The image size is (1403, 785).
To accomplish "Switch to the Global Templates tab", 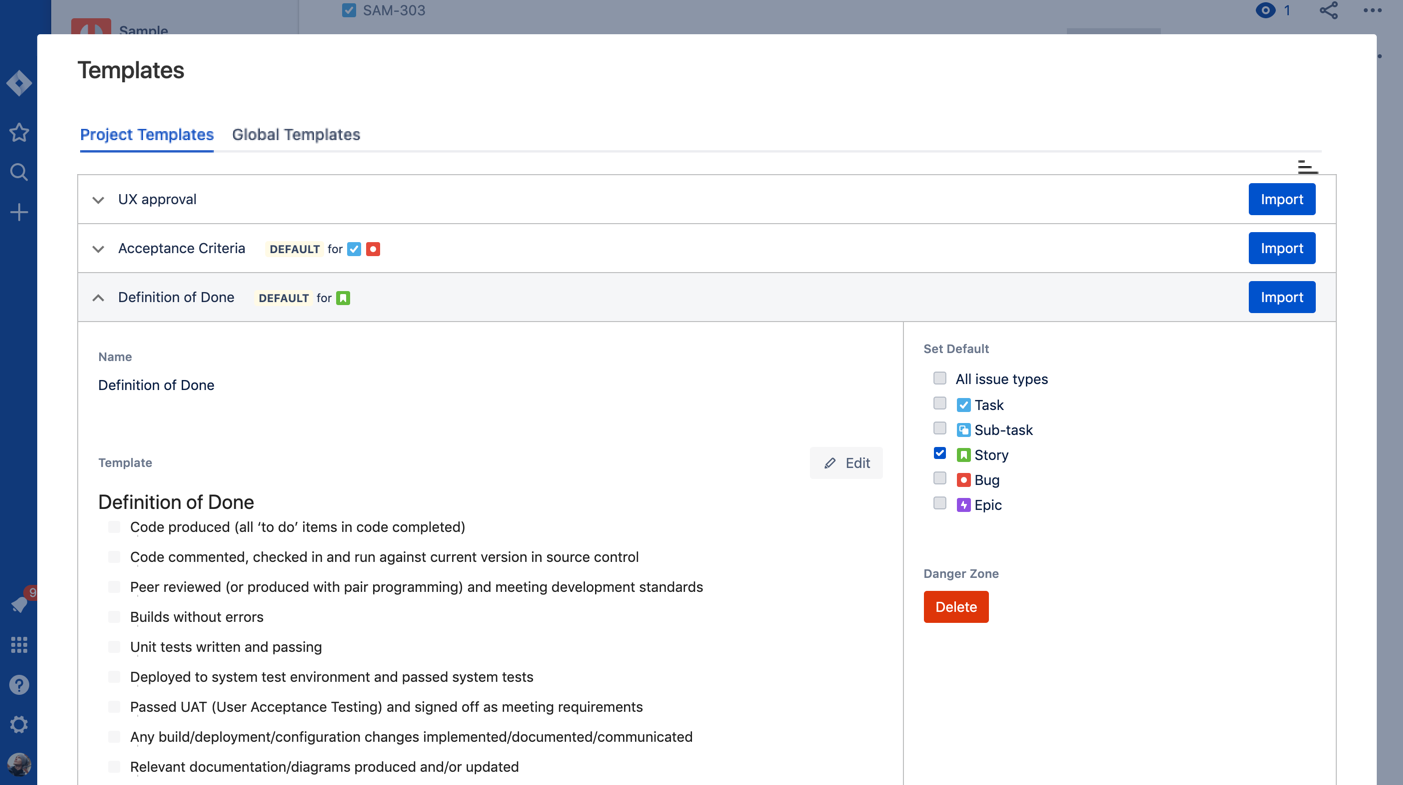I will tap(296, 134).
